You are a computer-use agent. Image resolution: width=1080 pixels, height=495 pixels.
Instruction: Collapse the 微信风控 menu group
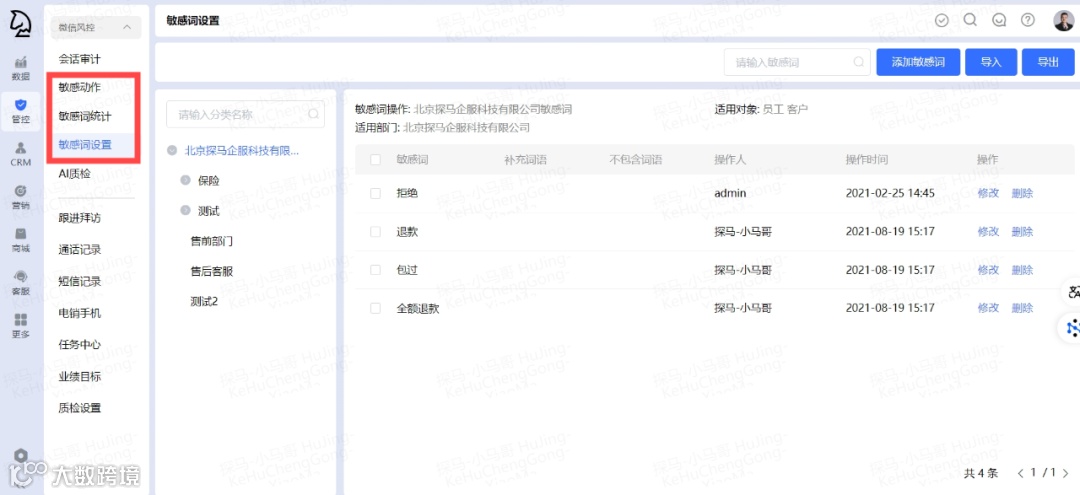point(96,28)
